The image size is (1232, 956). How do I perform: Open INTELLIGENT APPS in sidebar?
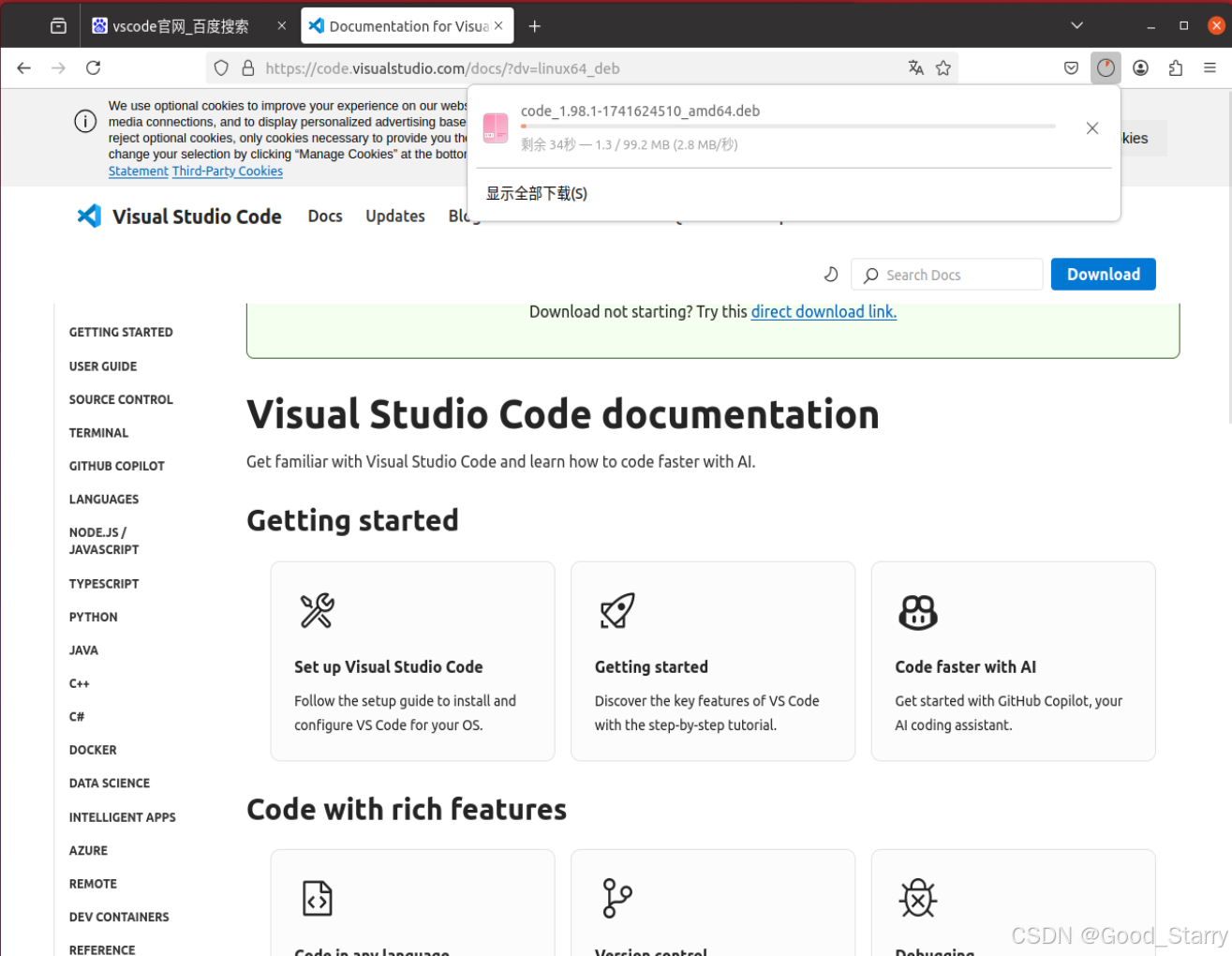pyautogui.click(x=123, y=817)
